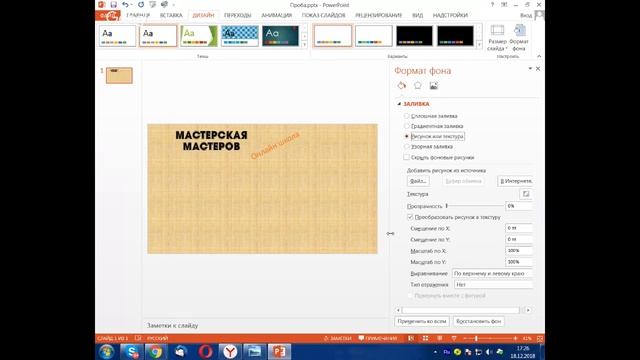
Task: Select the dark teal fifth theme thumbnail
Action: (280, 36)
